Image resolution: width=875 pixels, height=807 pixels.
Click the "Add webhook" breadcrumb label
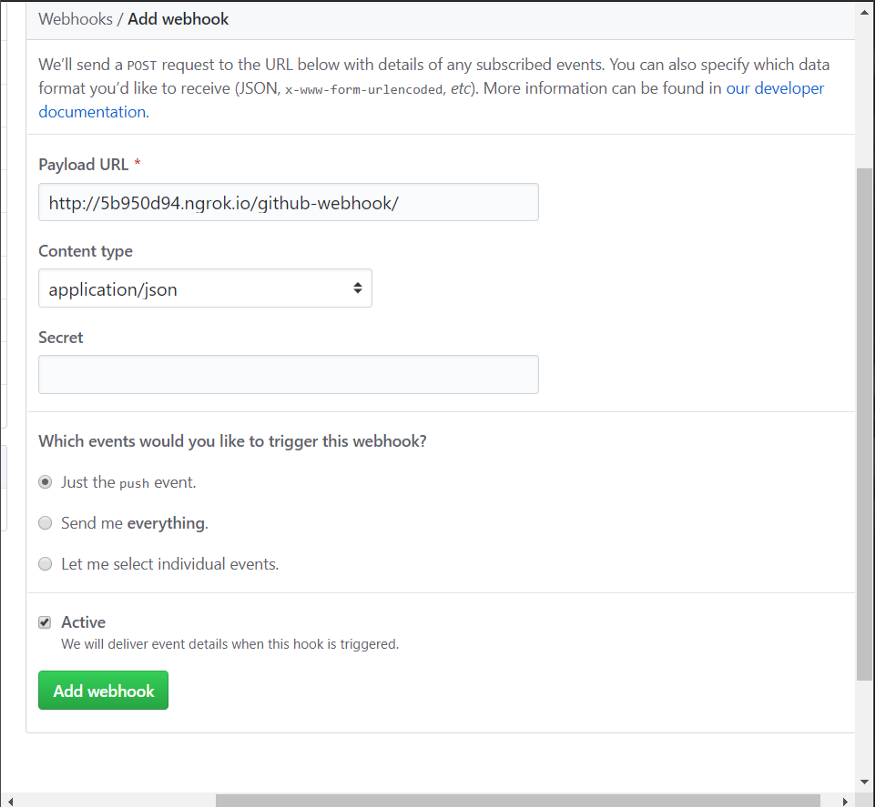pyautogui.click(x=178, y=18)
